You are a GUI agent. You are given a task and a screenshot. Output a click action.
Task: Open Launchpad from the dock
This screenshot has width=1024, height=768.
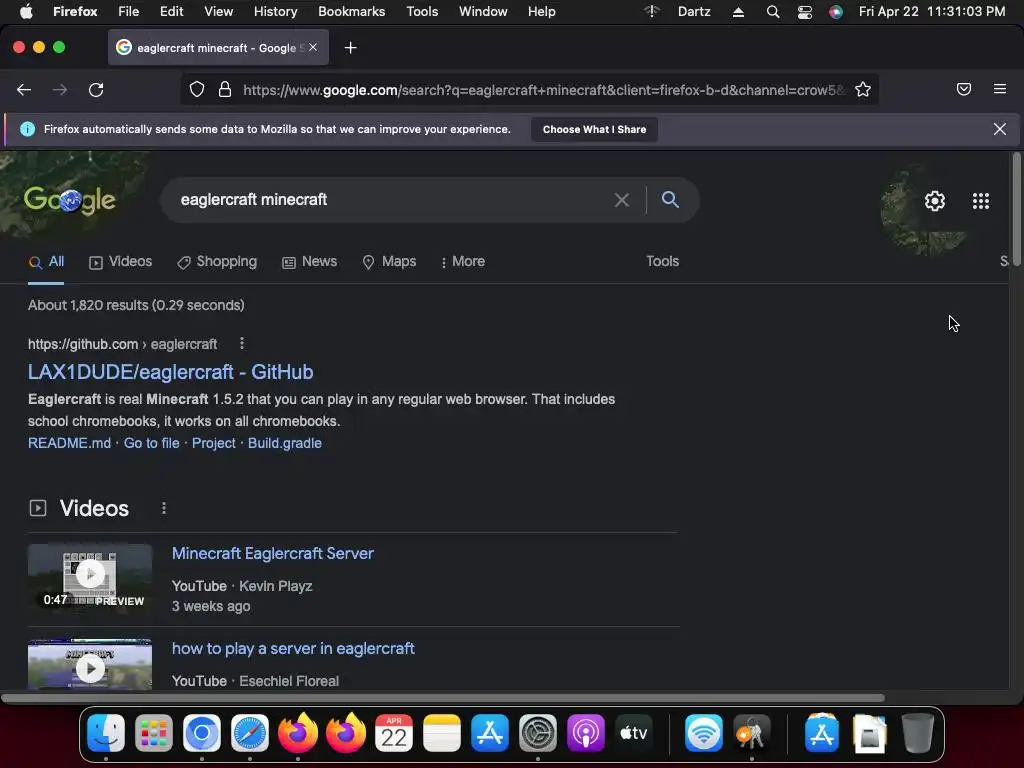(153, 733)
